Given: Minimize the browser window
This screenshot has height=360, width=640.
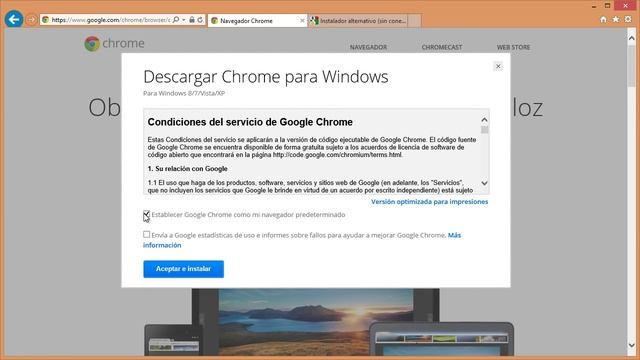Looking at the screenshot, I should click(594, 6).
